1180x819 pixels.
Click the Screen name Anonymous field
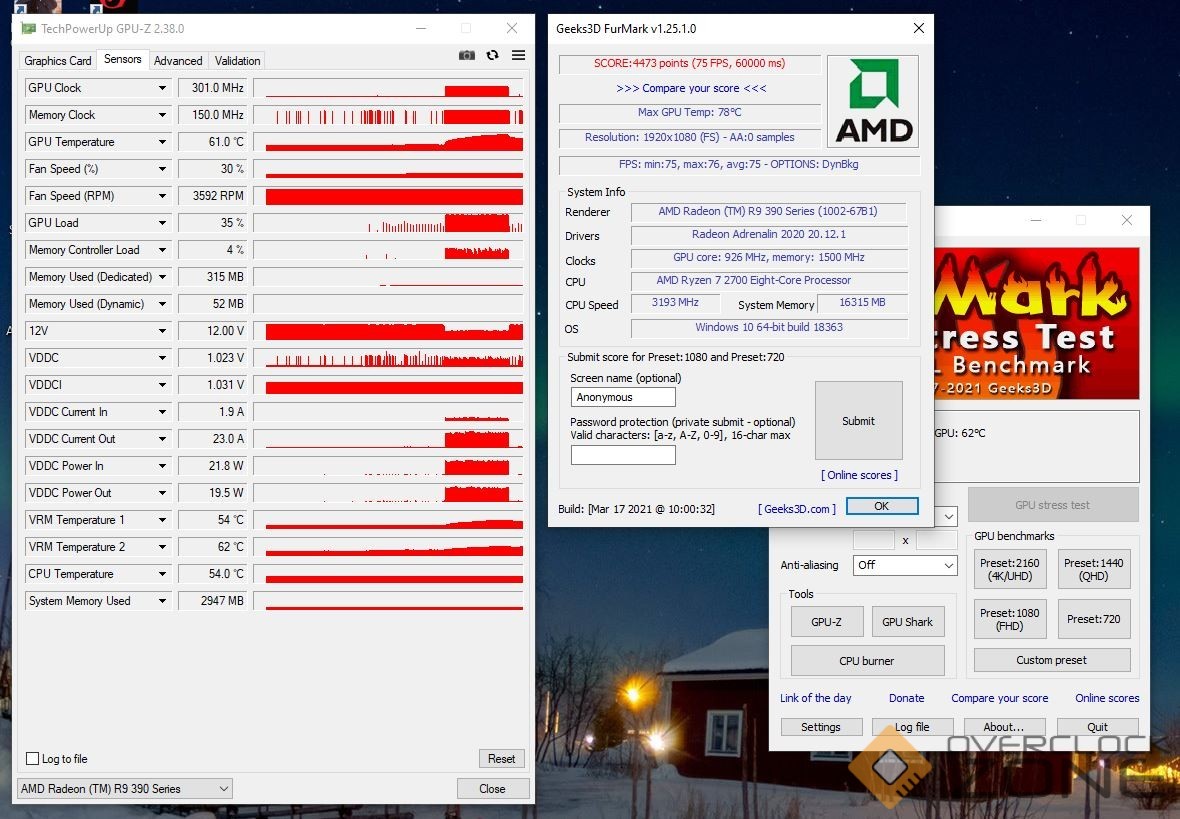[x=623, y=397]
